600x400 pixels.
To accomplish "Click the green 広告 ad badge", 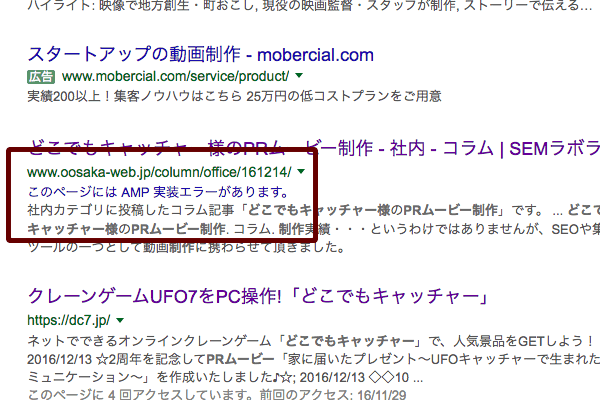I will 41,77.
